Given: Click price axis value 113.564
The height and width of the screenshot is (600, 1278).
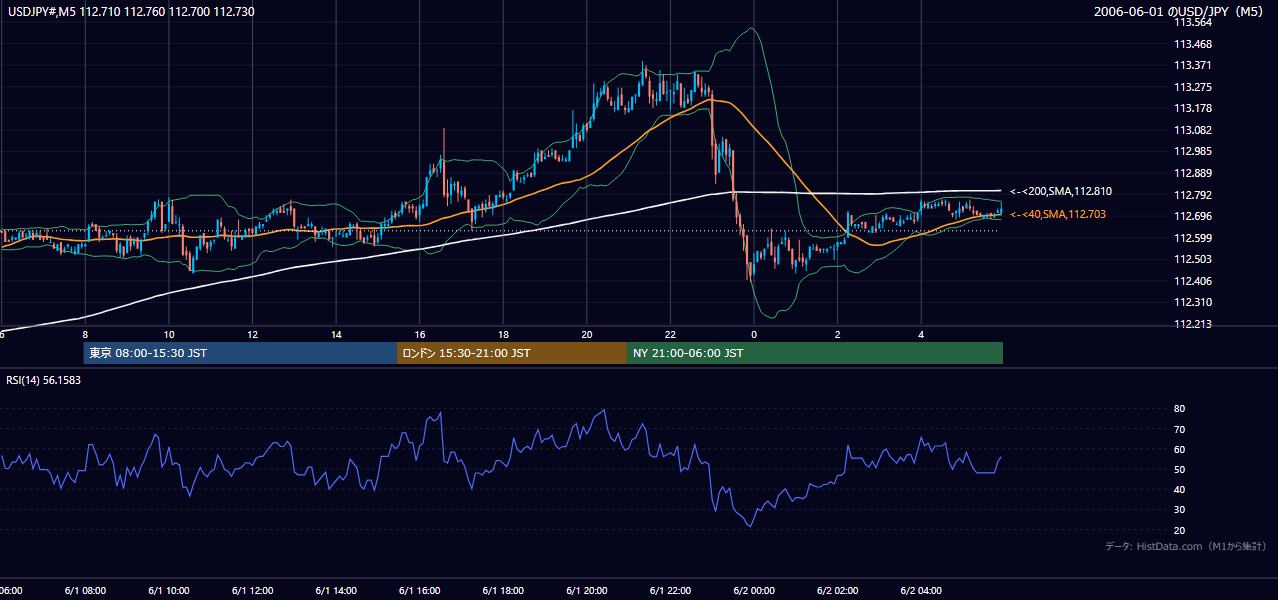Looking at the screenshot, I should pyautogui.click(x=1192, y=22).
